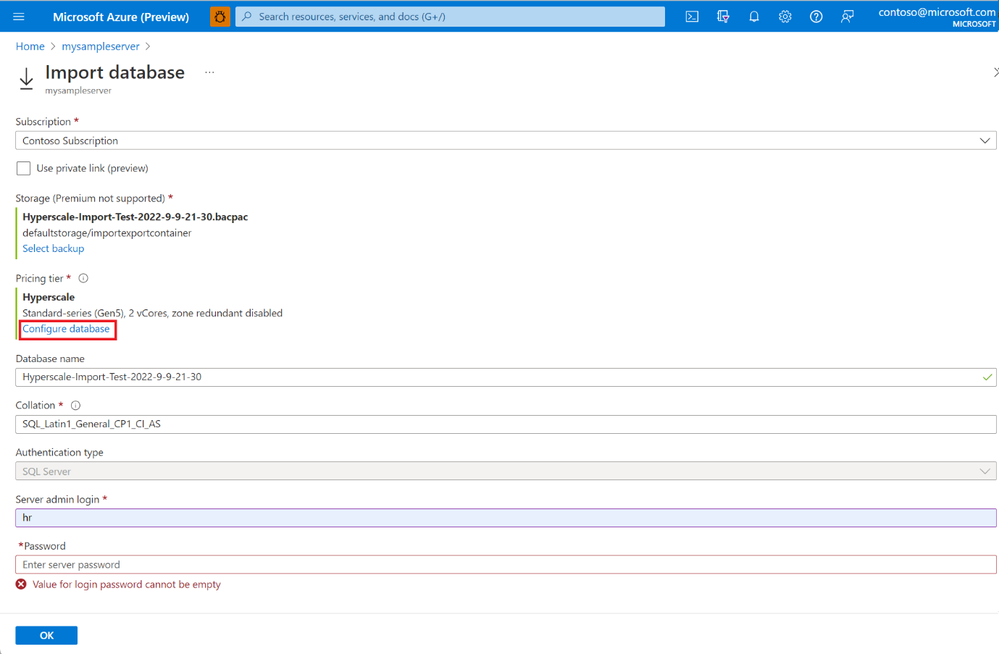The image size is (999, 654).
Task: Go to mysampleserver breadcrumb
Action: click(100, 47)
